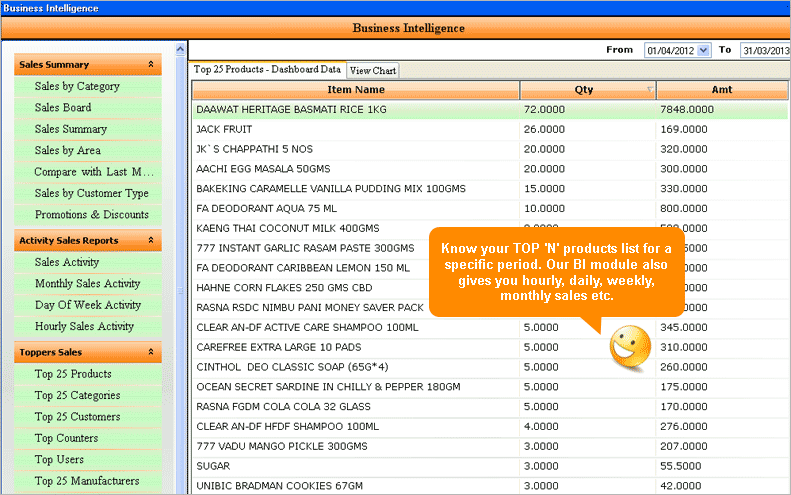This screenshot has height=495, width=791.
Task: Click the sidebar scroll up arrow
Action: coord(181,49)
